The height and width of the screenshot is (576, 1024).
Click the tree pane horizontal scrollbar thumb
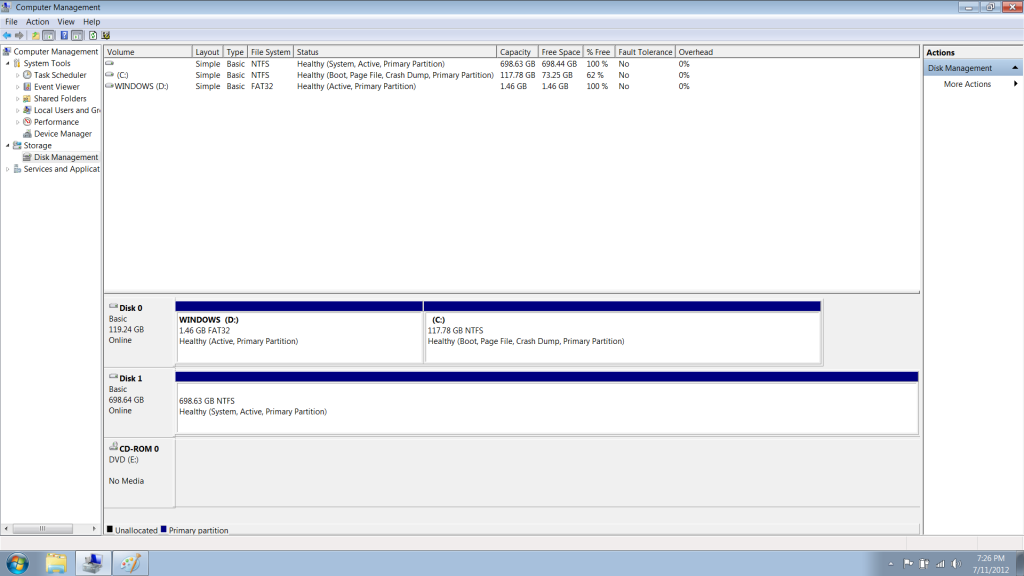coord(42,528)
